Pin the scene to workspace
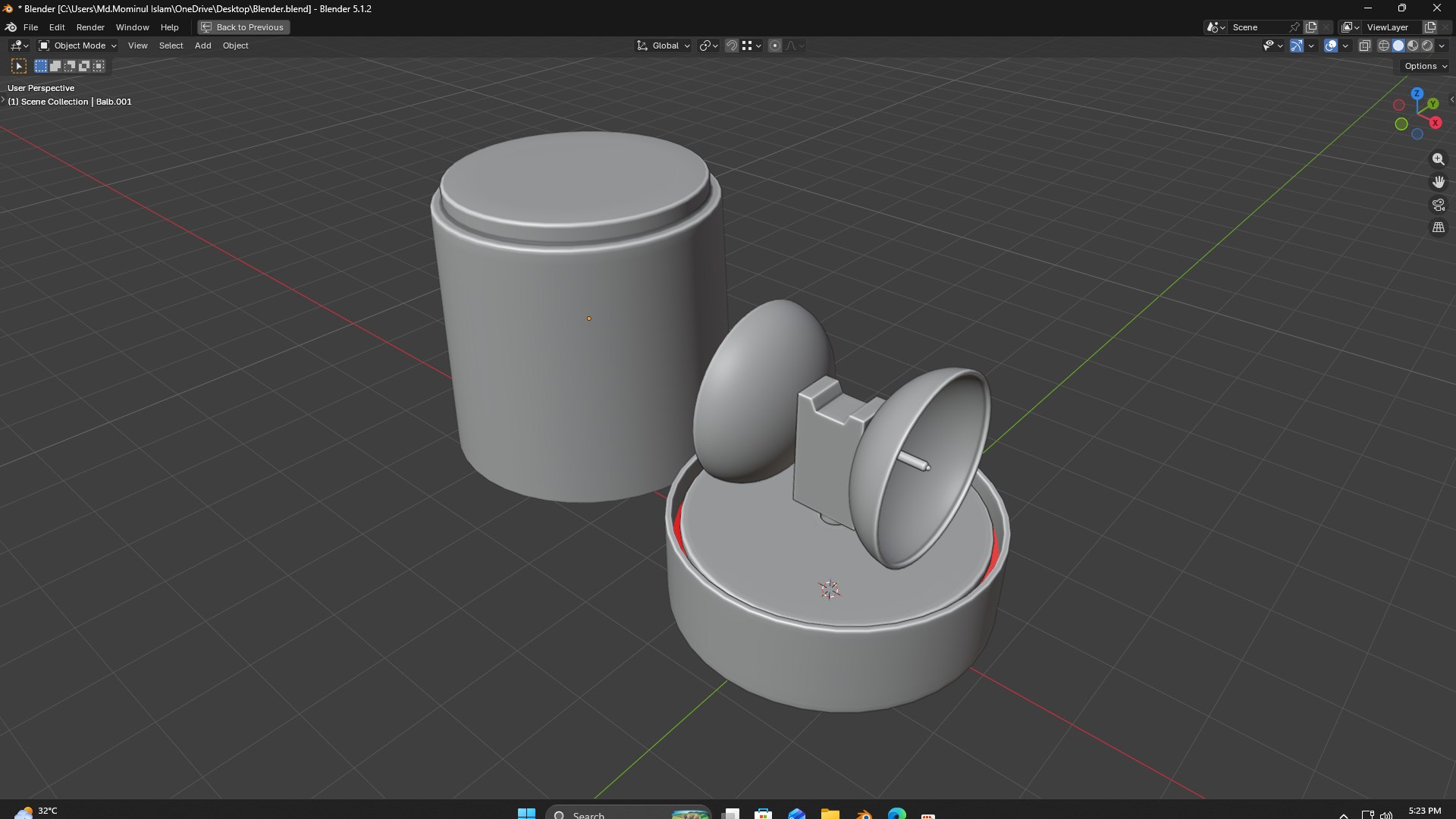 (1294, 27)
